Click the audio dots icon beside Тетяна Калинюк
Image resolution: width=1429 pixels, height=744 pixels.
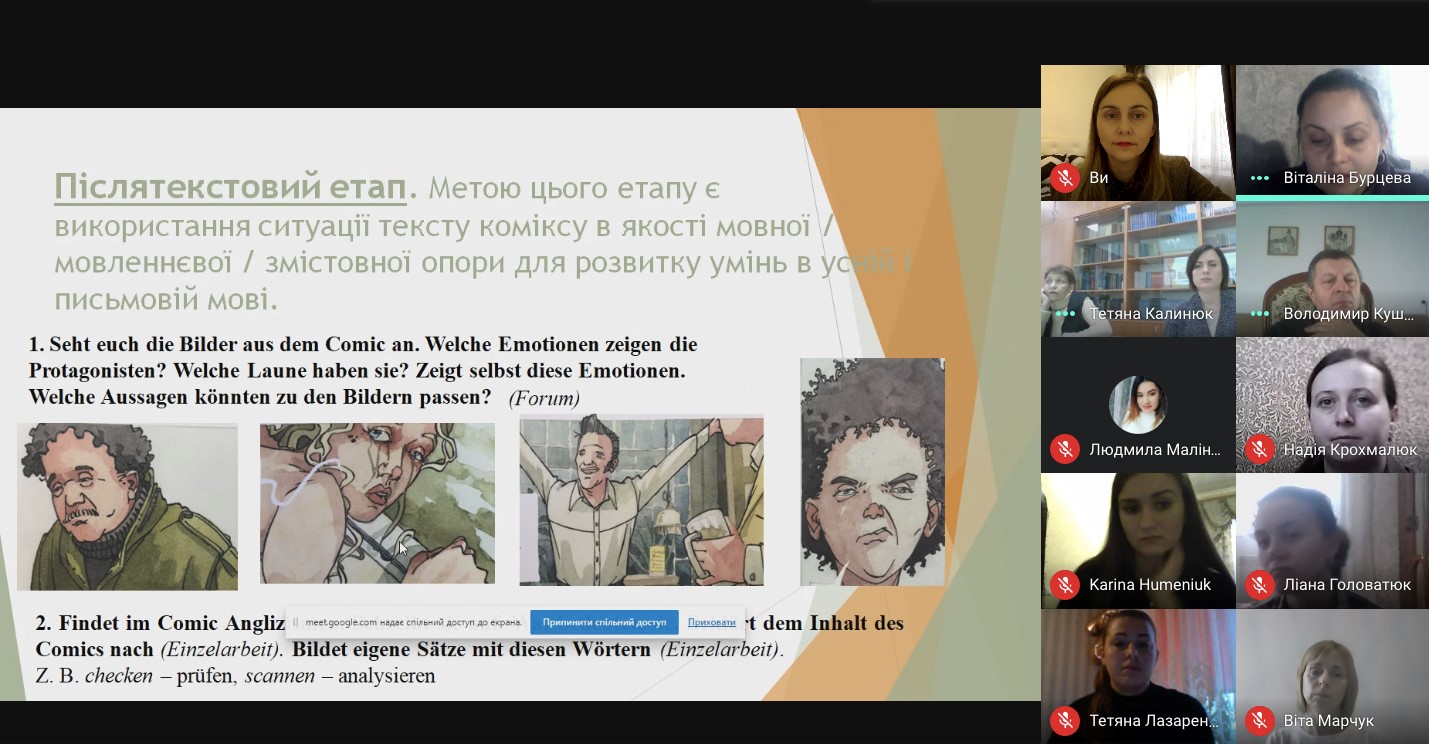(1065, 314)
